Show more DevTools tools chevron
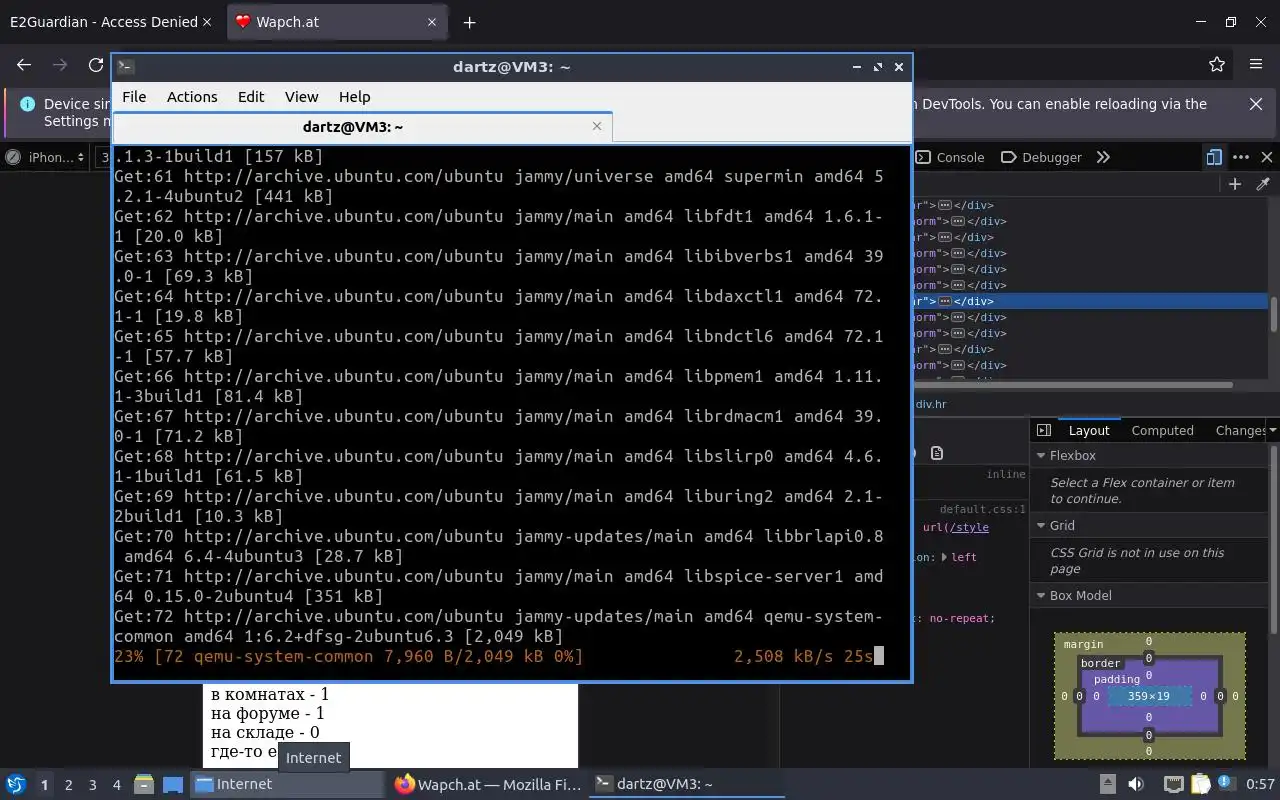The image size is (1280, 800). click(1103, 157)
